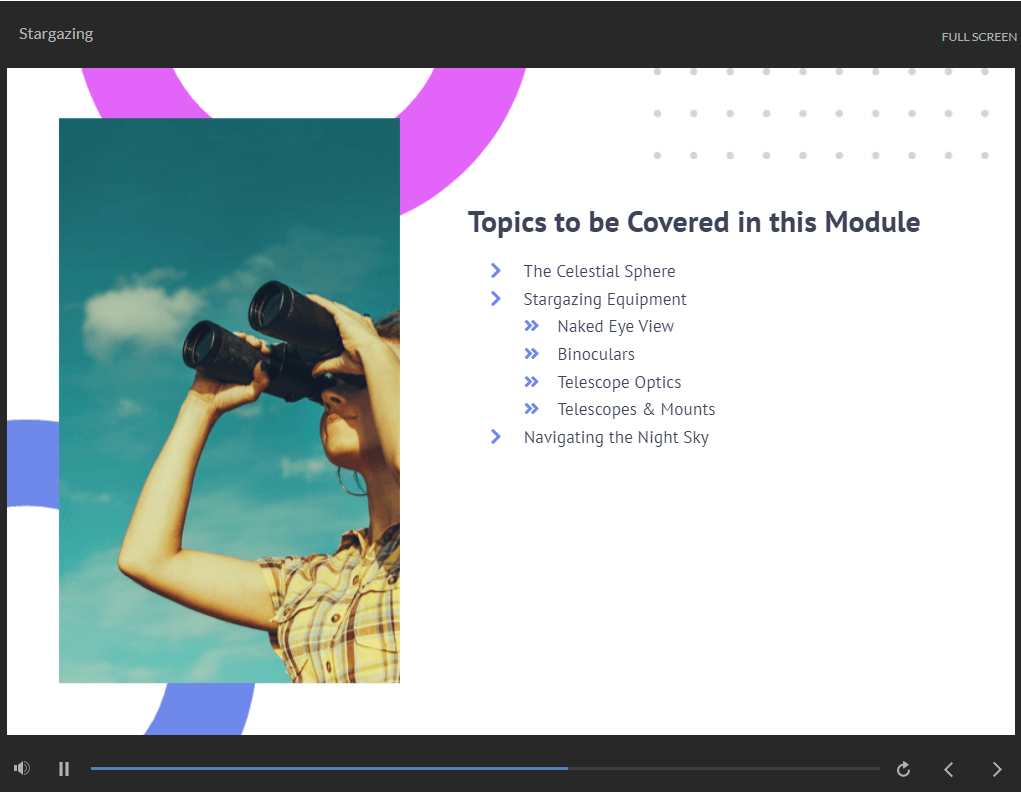Click double-chevron bullet beside Telescope Optics
The width and height of the screenshot is (1021, 792).
point(531,382)
